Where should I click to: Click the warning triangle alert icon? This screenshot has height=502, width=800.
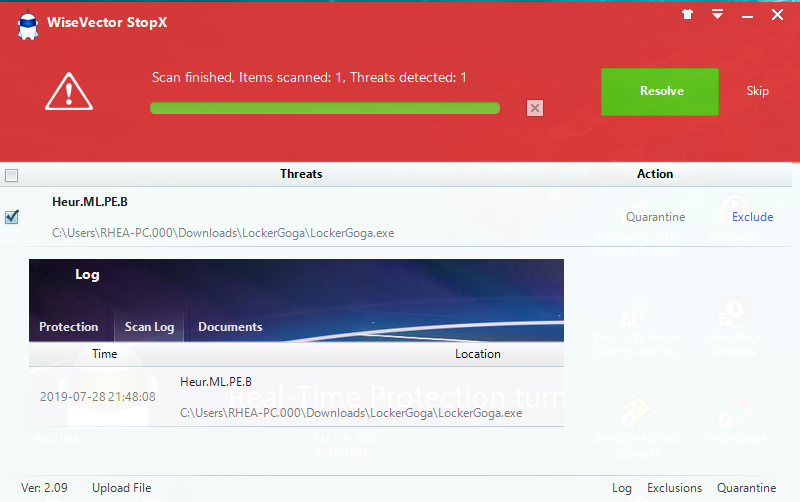(69, 91)
